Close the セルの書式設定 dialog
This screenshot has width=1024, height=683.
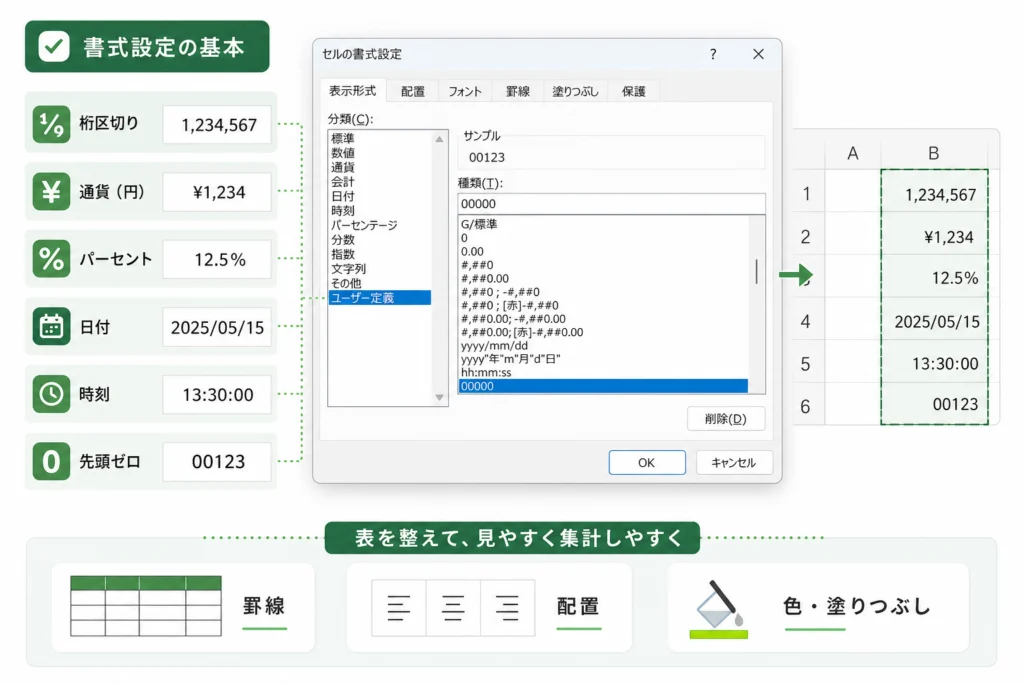tap(758, 54)
